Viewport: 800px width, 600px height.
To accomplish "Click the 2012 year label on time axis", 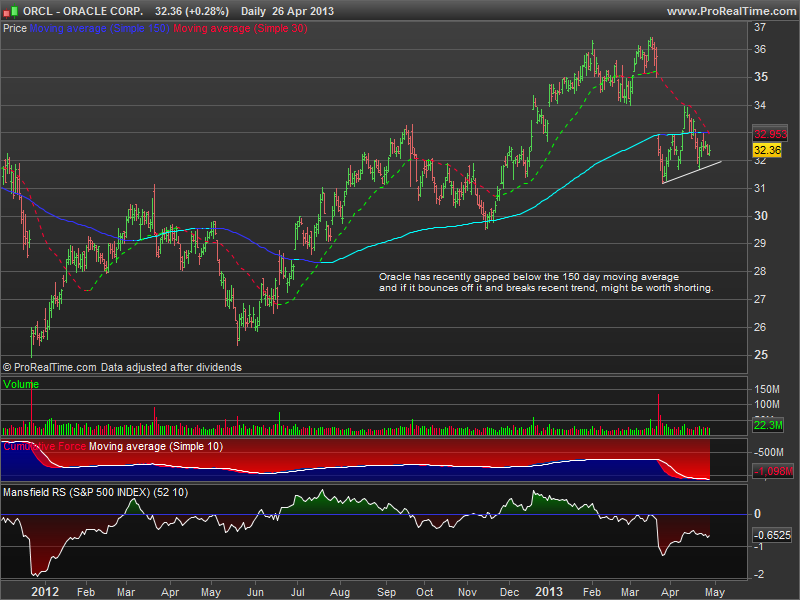I will 45,591.
